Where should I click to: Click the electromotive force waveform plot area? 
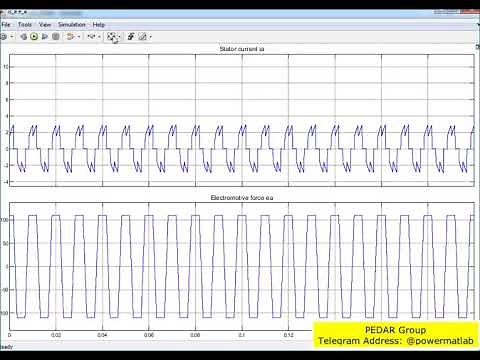pyautogui.click(x=241, y=267)
